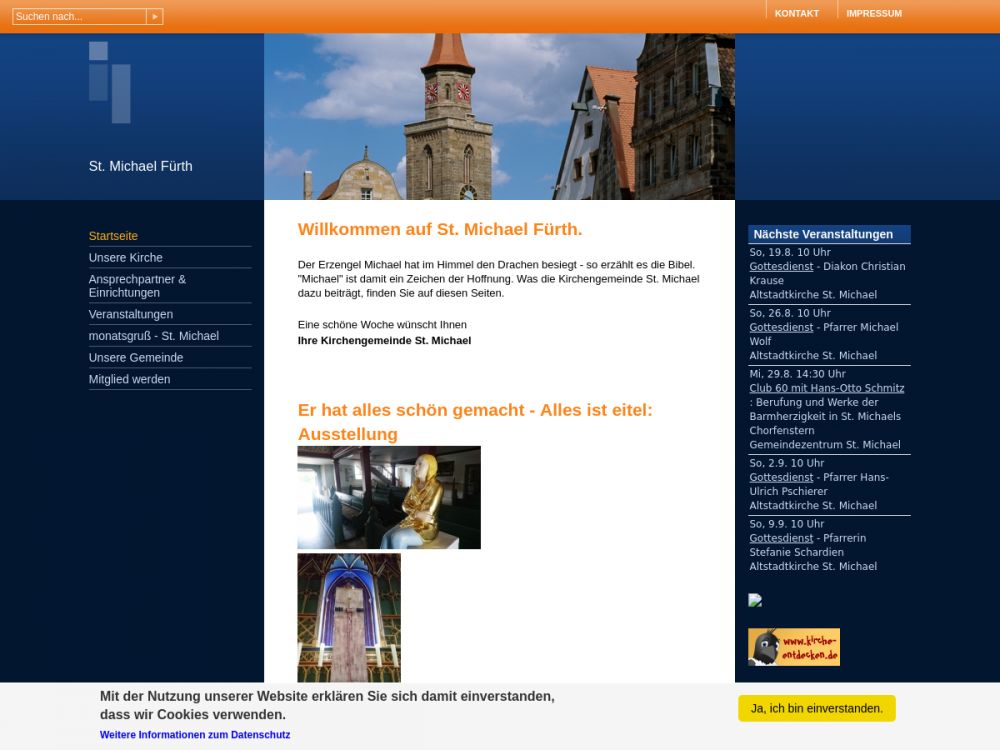Select 'Ansprechpartner & Einrichtungen' menu entry

(x=137, y=286)
